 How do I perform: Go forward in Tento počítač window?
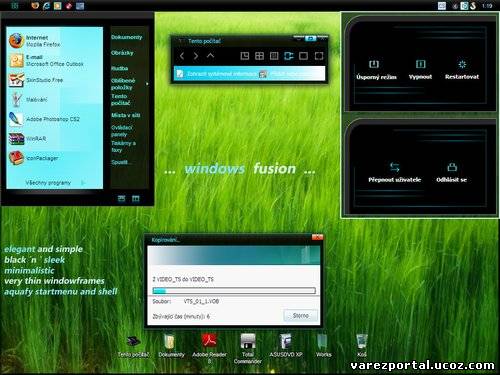point(196,56)
